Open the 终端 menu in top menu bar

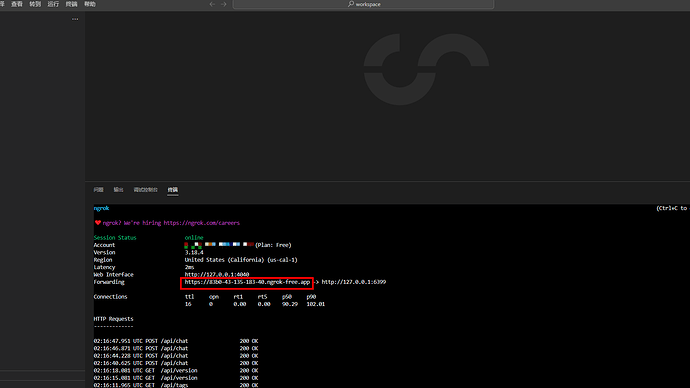(71, 4)
